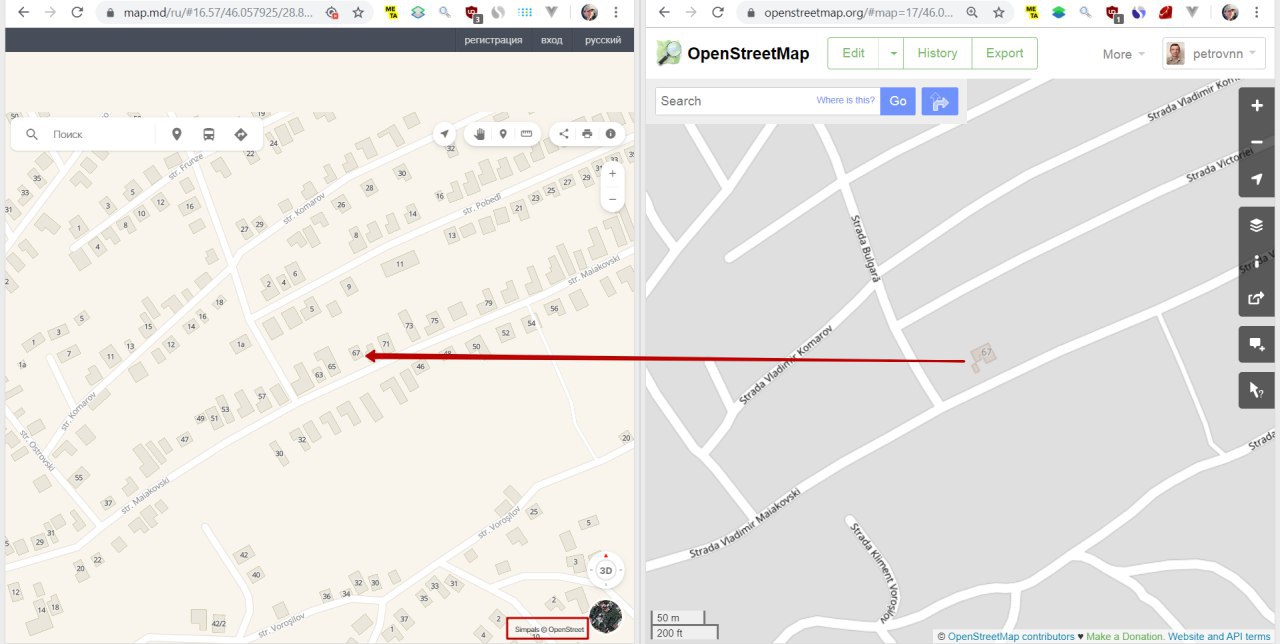
Task: Toggle show my location on OpenStreetMap
Action: coord(1257,178)
